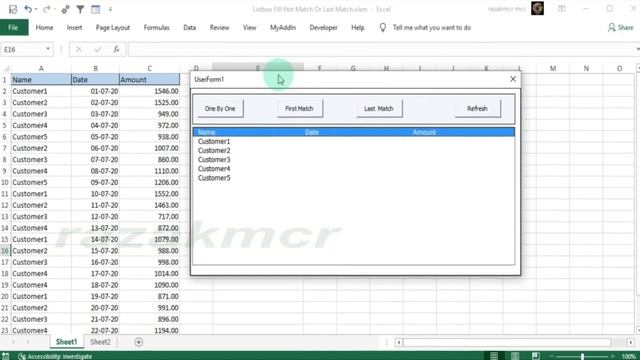Click cell with amount 1546.00
Image resolution: width=640 pixels, height=360 pixels.
point(149,91)
